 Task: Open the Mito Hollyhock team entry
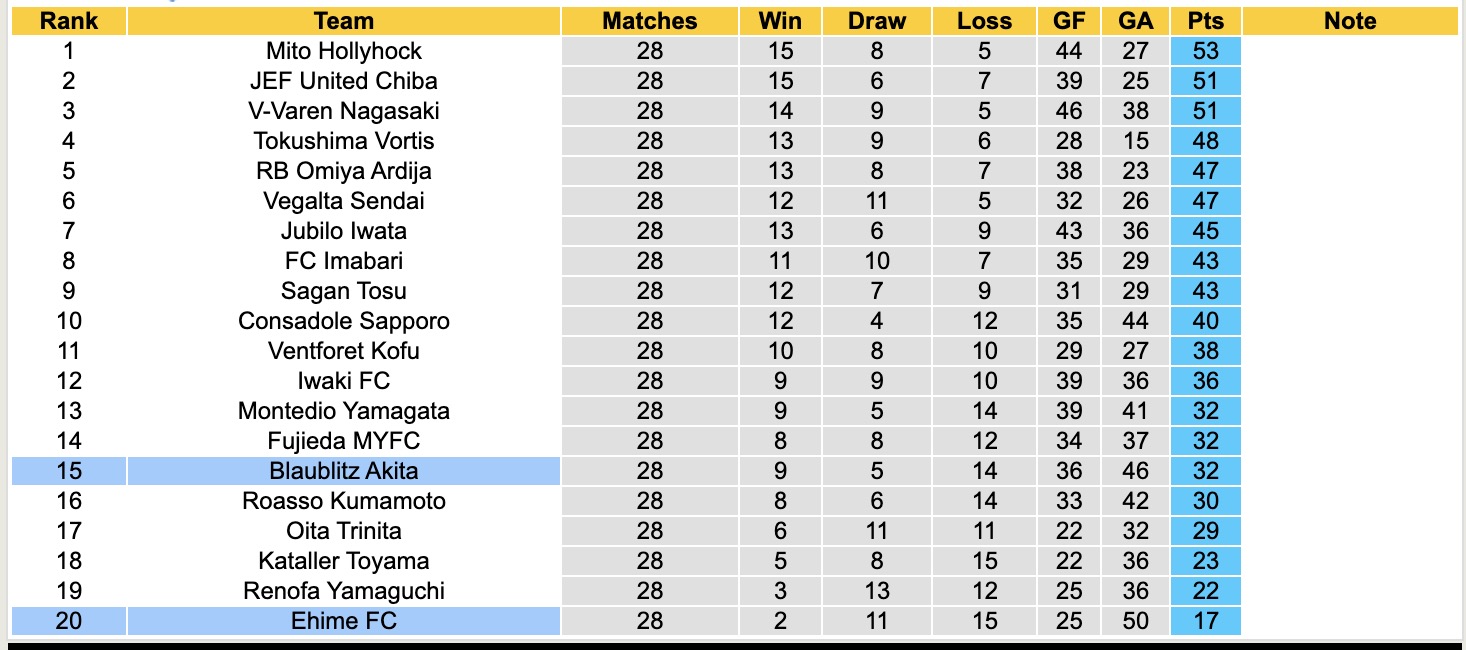click(x=343, y=51)
